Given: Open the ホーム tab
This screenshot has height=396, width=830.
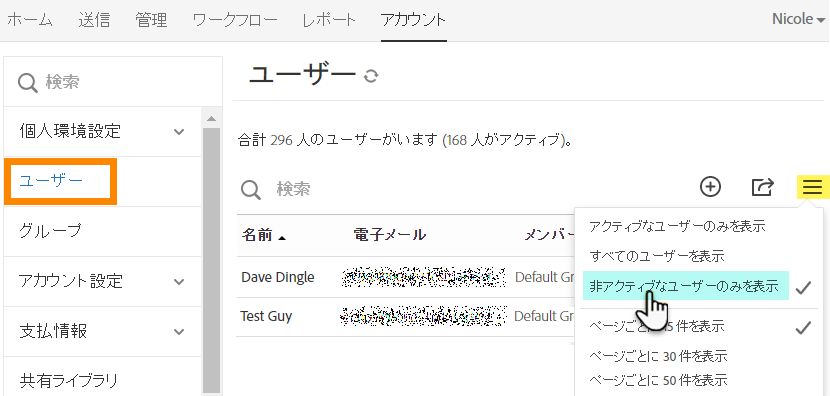Looking at the screenshot, I should tap(30, 20).
